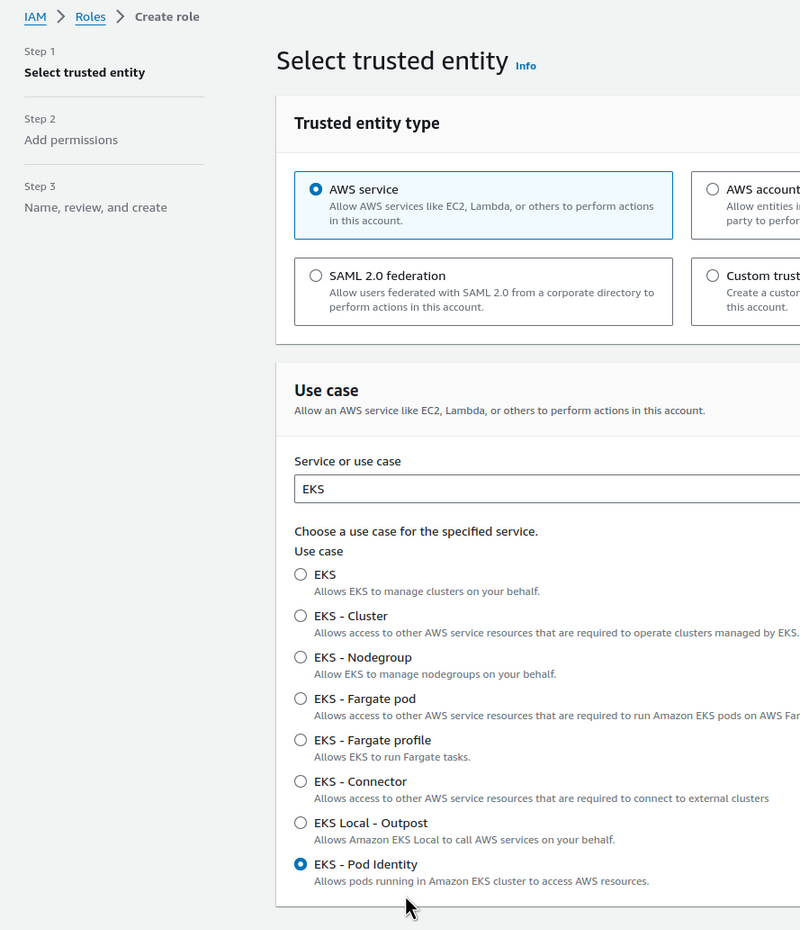800x930 pixels.
Task: Click the EKS - Pod Identity radio button
Action: pyautogui.click(x=301, y=865)
